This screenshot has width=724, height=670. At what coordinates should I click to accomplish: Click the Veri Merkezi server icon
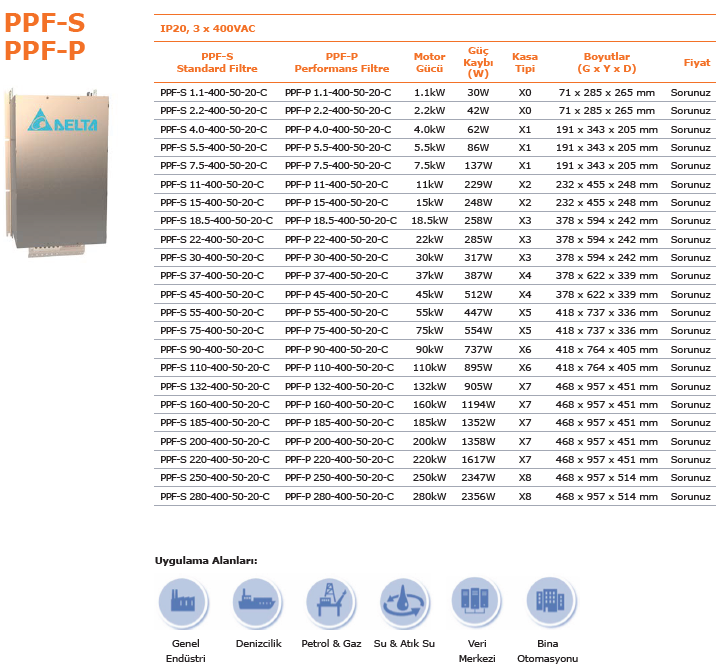coord(476,601)
